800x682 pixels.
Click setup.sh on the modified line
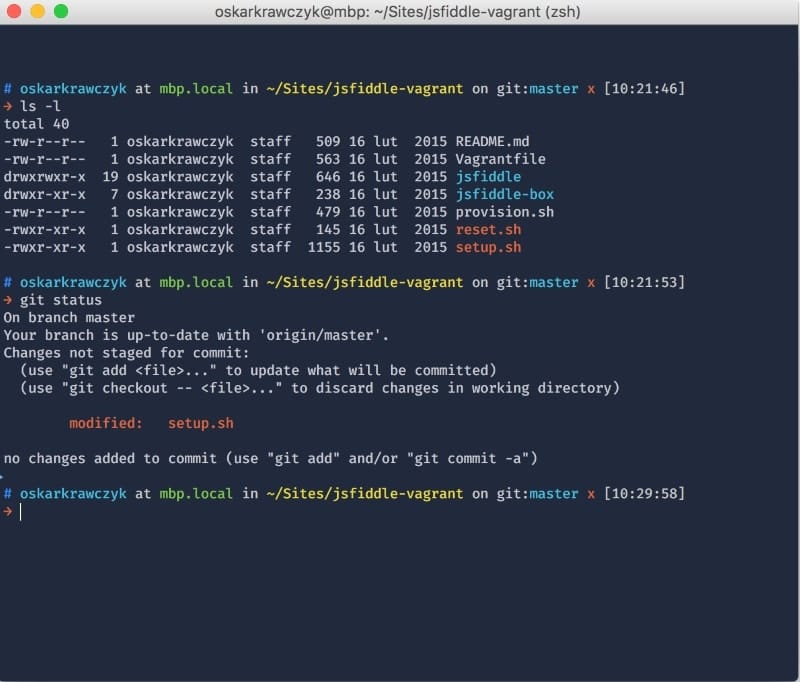click(x=200, y=423)
